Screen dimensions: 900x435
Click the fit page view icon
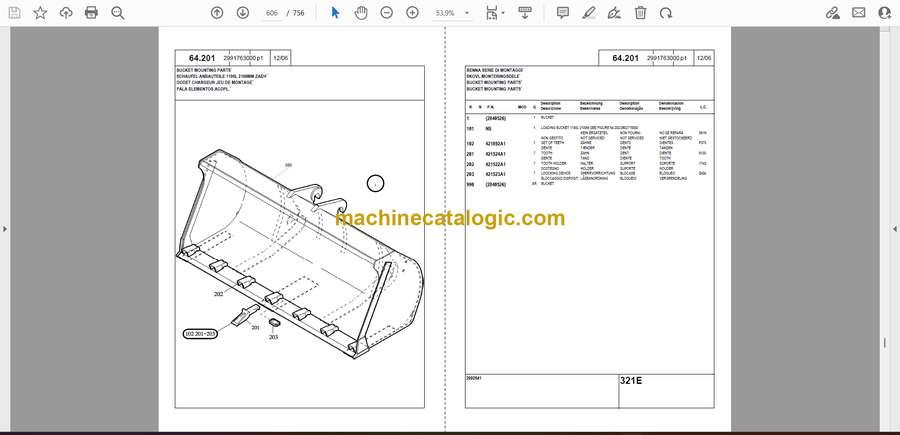click(491, 13)
